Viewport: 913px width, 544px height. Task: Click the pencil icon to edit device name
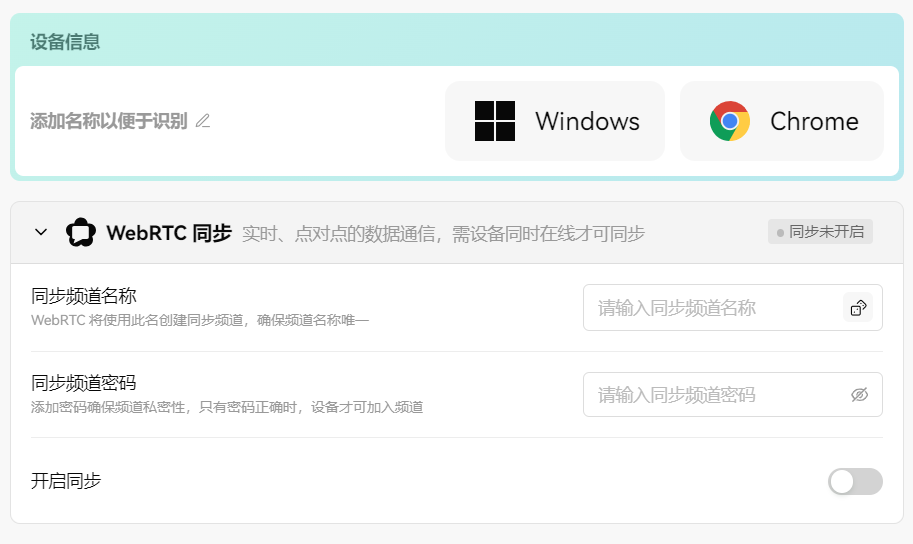203,121
